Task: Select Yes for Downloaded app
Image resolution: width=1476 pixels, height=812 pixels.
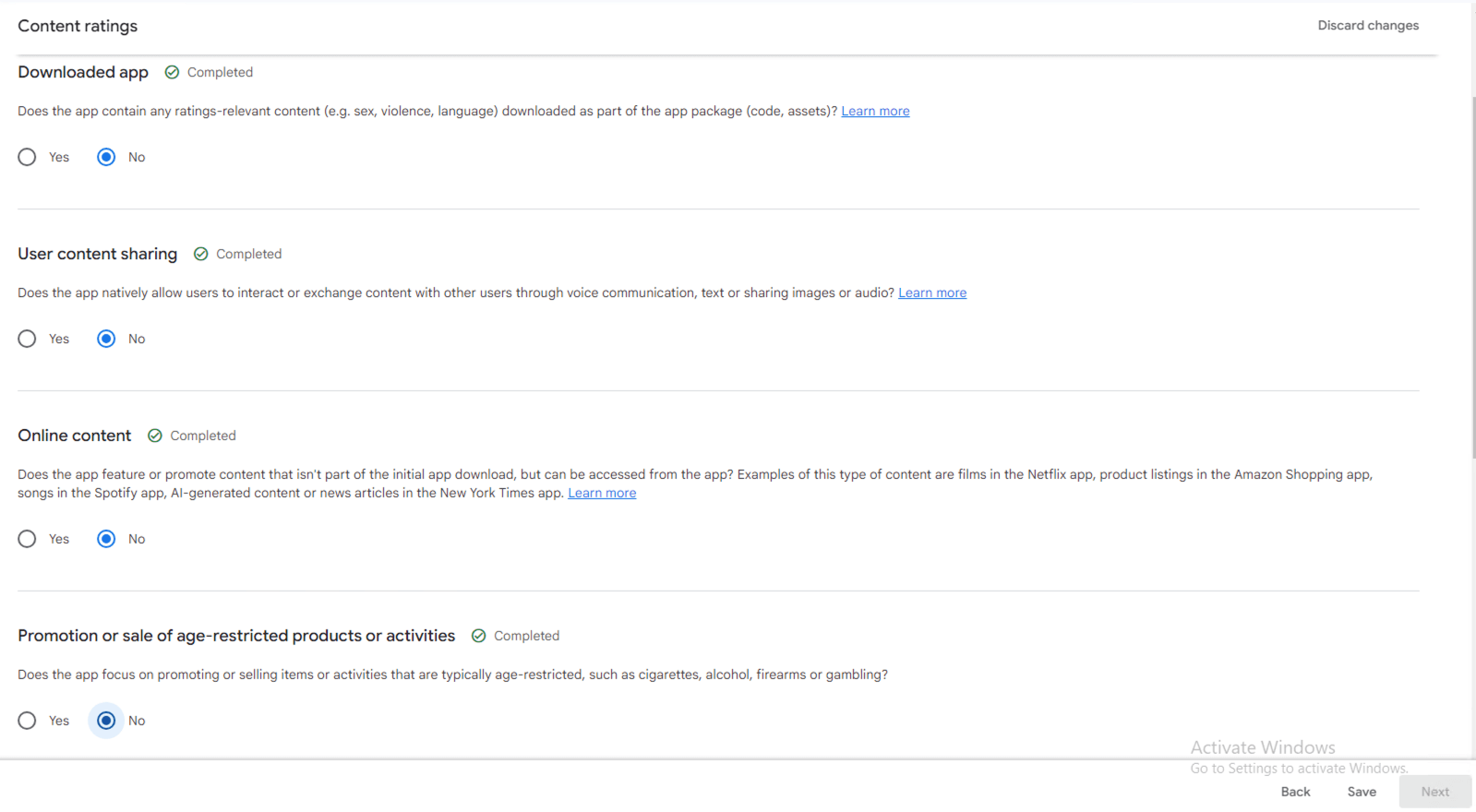Action: click(x=28, y=157)
